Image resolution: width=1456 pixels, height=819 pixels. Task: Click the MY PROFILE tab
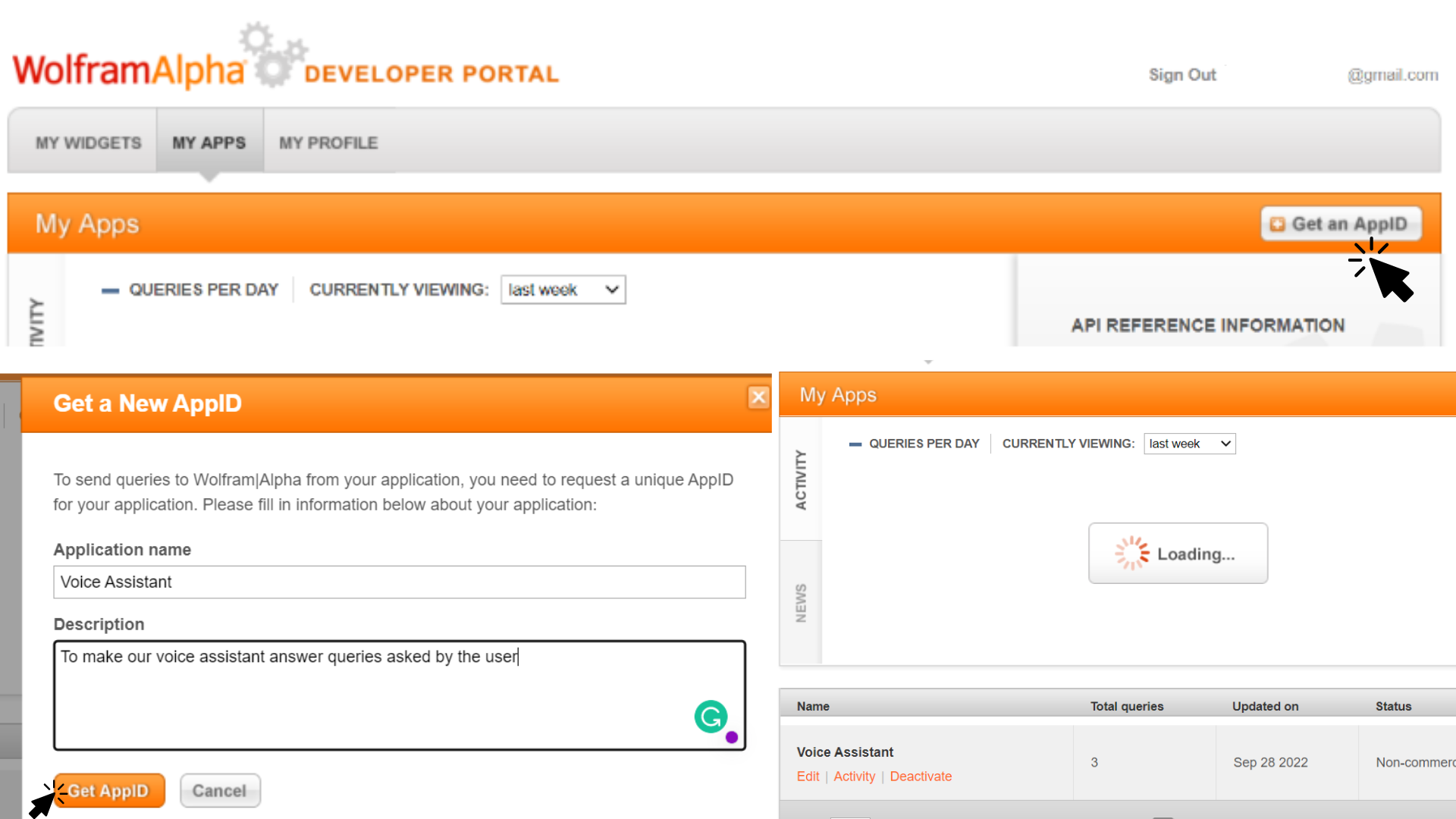coord(328,142)
